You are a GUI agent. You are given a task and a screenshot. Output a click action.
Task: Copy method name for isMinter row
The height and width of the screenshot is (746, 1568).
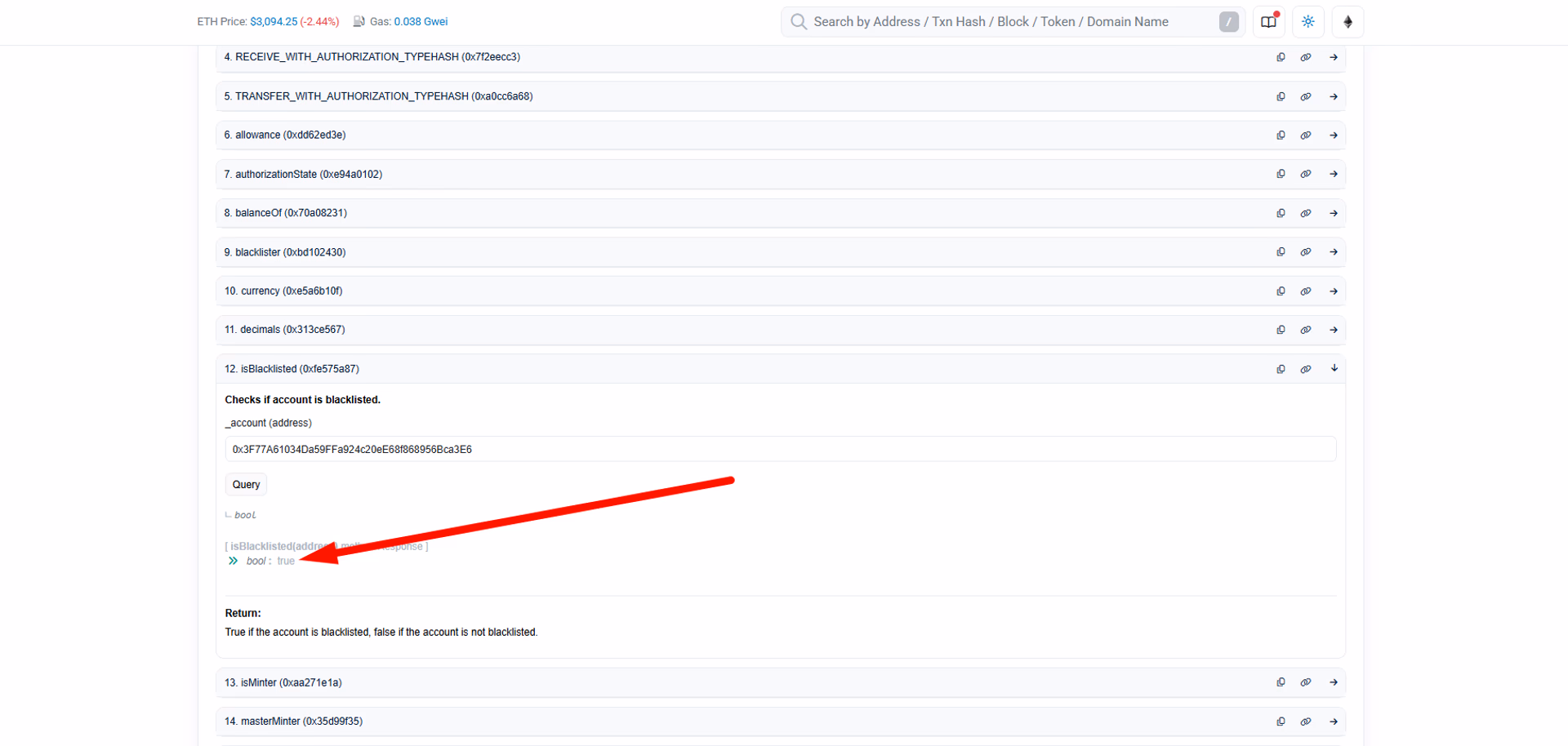1281,682
